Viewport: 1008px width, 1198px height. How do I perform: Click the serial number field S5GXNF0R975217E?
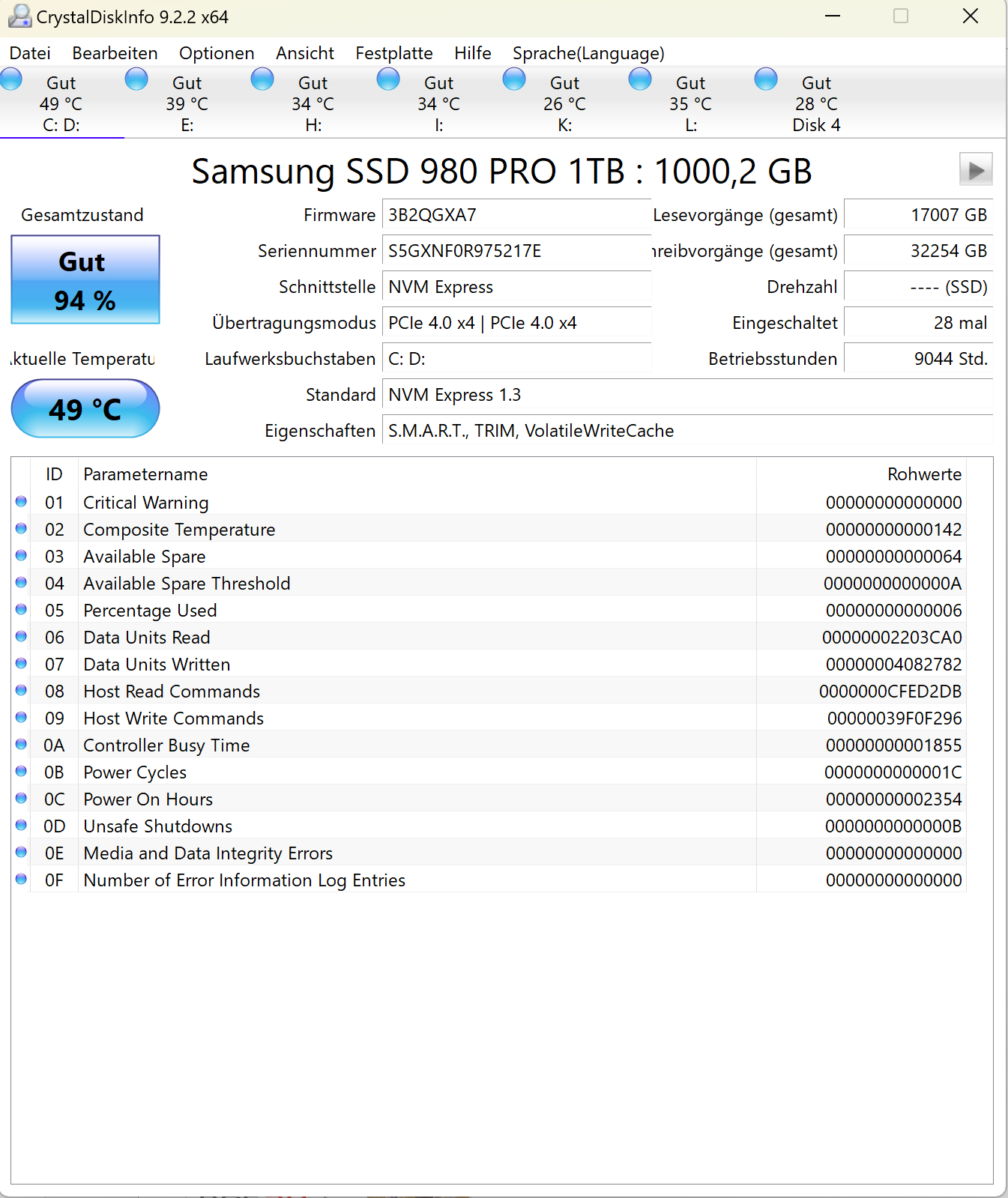[516, 251]
